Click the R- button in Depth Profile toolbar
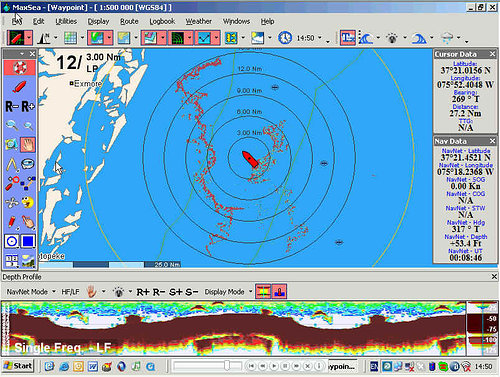500x377 pixels. [x=159, y=292]
